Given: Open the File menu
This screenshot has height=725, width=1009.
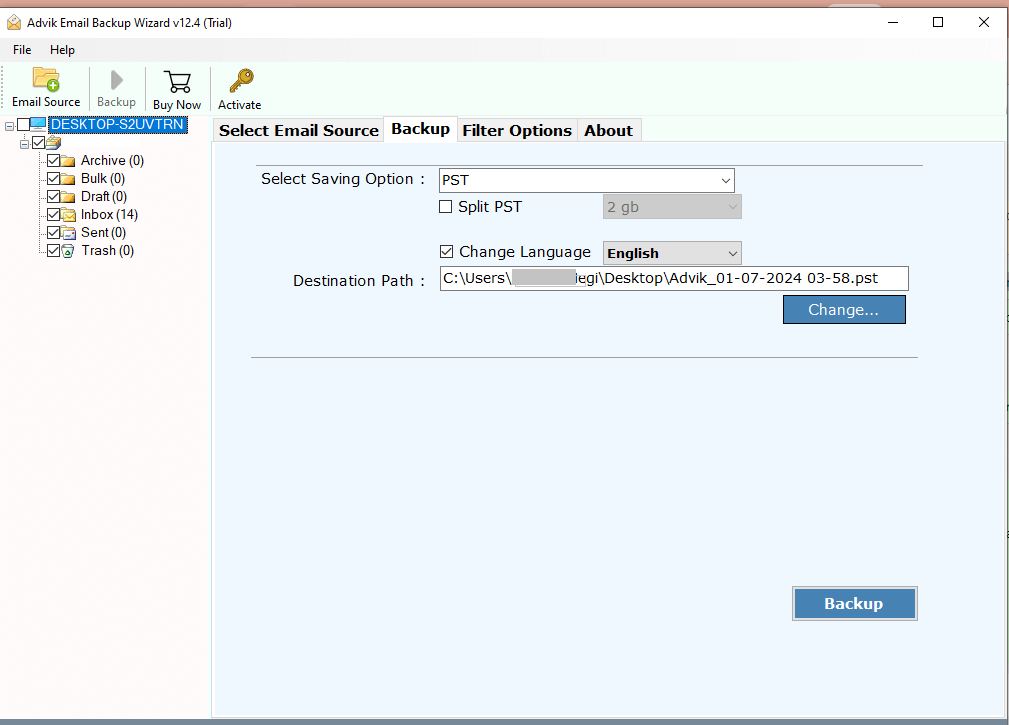Looking at the screenshot, I should click(x=22, y=50).
